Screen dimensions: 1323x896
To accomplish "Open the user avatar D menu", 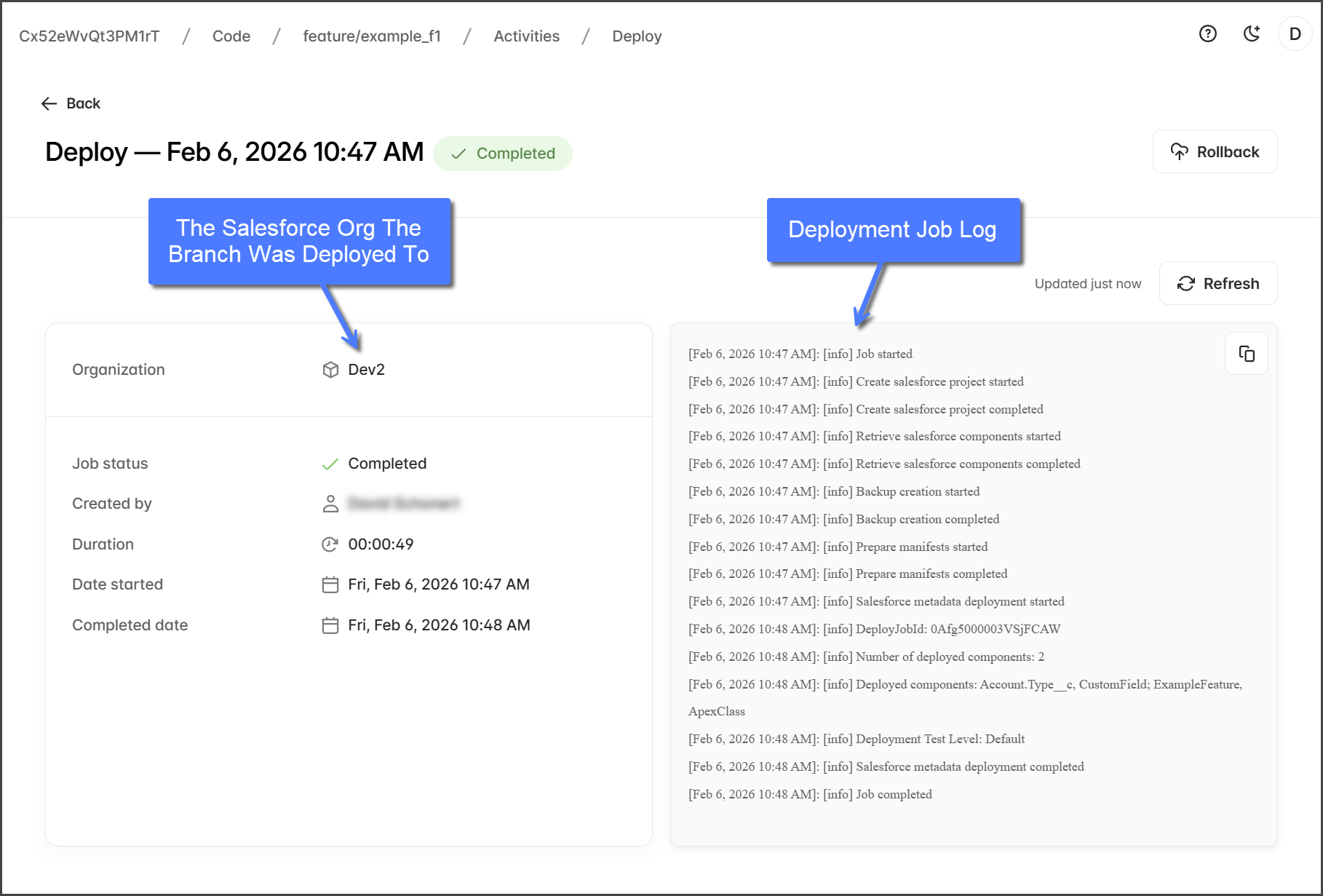I will click(1295, 33).
